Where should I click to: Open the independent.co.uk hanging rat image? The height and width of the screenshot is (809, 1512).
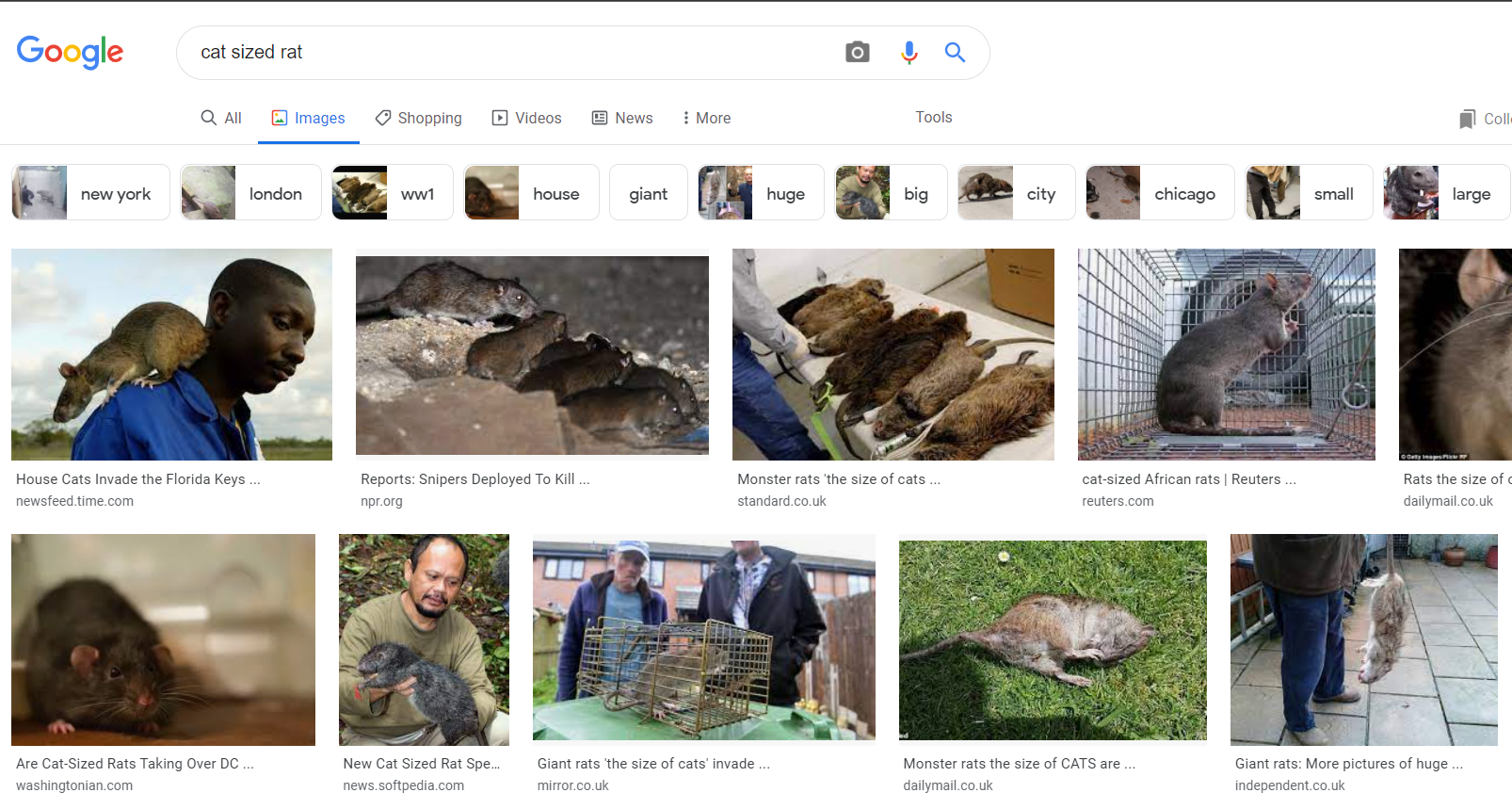(1363, 639)
